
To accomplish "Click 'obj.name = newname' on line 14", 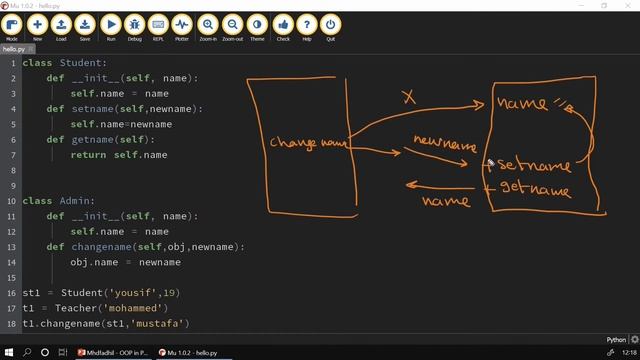I will pyautogui.click(x=125, y=262).
